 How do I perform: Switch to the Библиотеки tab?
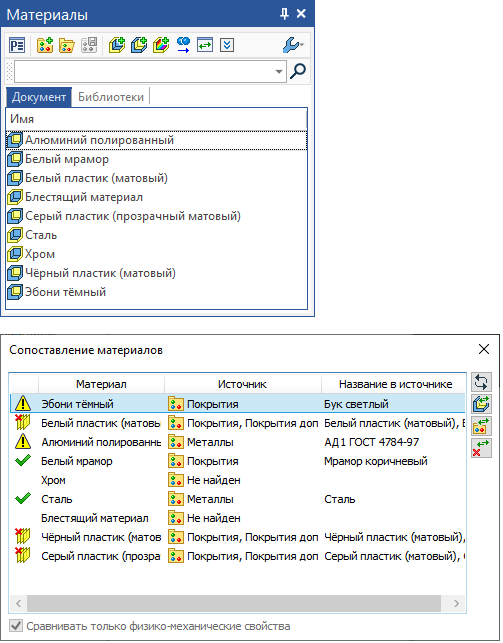[x=111, y=97]
